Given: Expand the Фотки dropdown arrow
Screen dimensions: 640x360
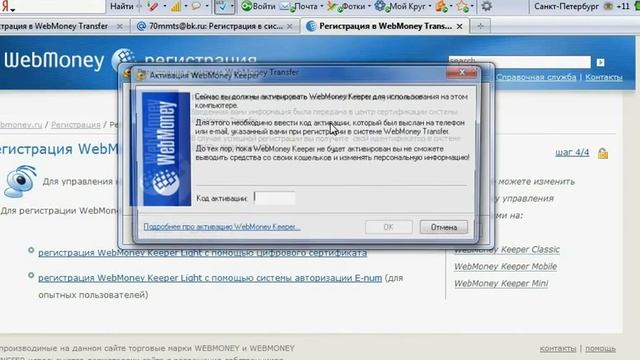Looking at the screenshot, I should point(369,7).
